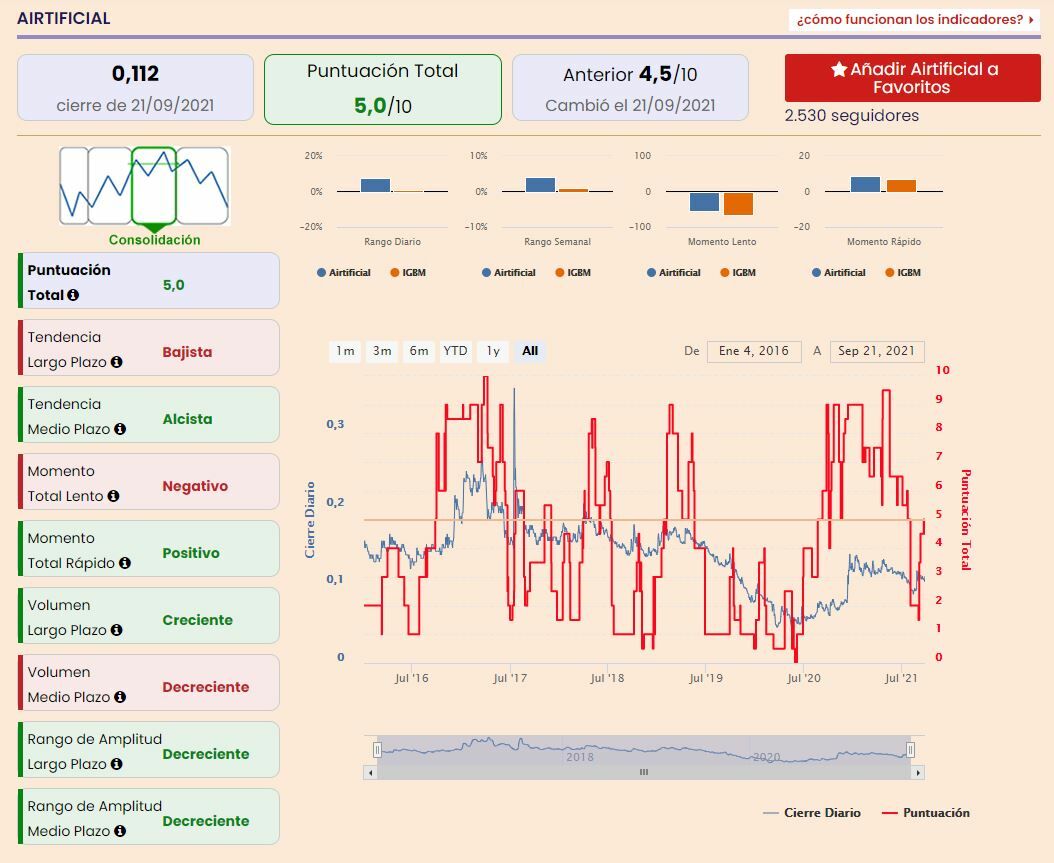Click the Alcista trend value
The height and width of the screenshot is (863, 1054).
188,419
